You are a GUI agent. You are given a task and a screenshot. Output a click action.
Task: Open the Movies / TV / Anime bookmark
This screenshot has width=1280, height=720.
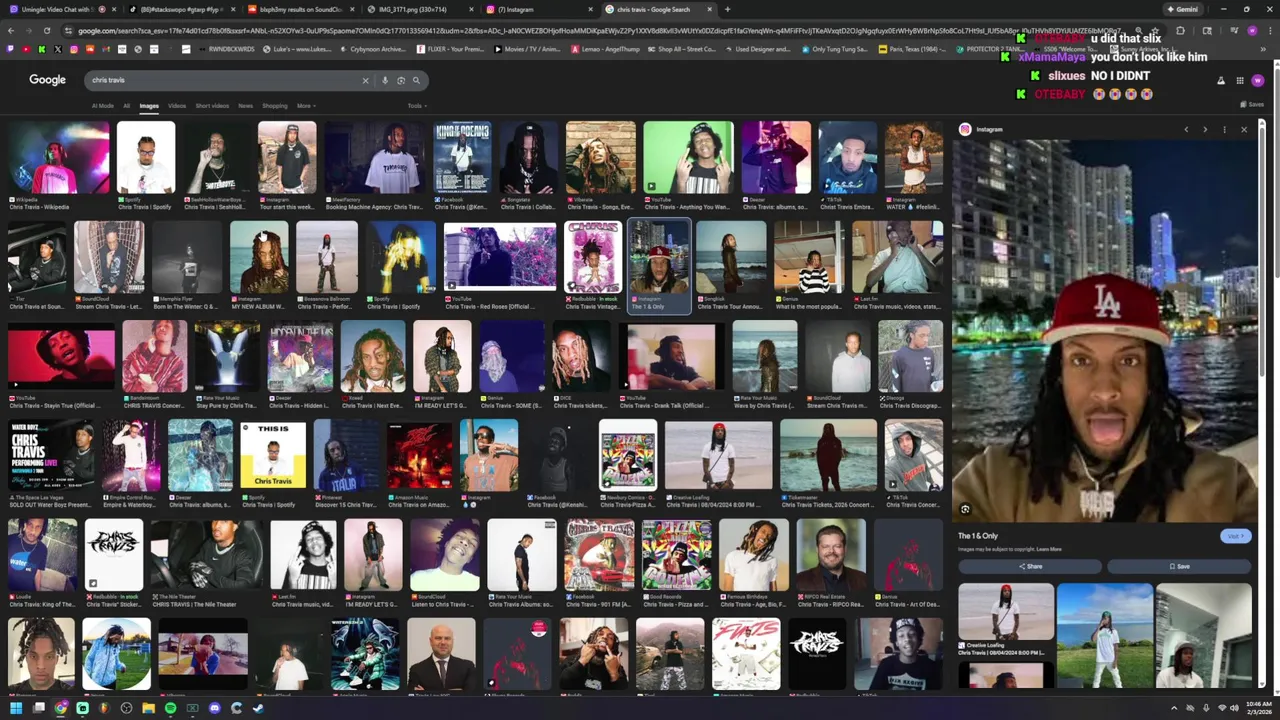point(527,49)
